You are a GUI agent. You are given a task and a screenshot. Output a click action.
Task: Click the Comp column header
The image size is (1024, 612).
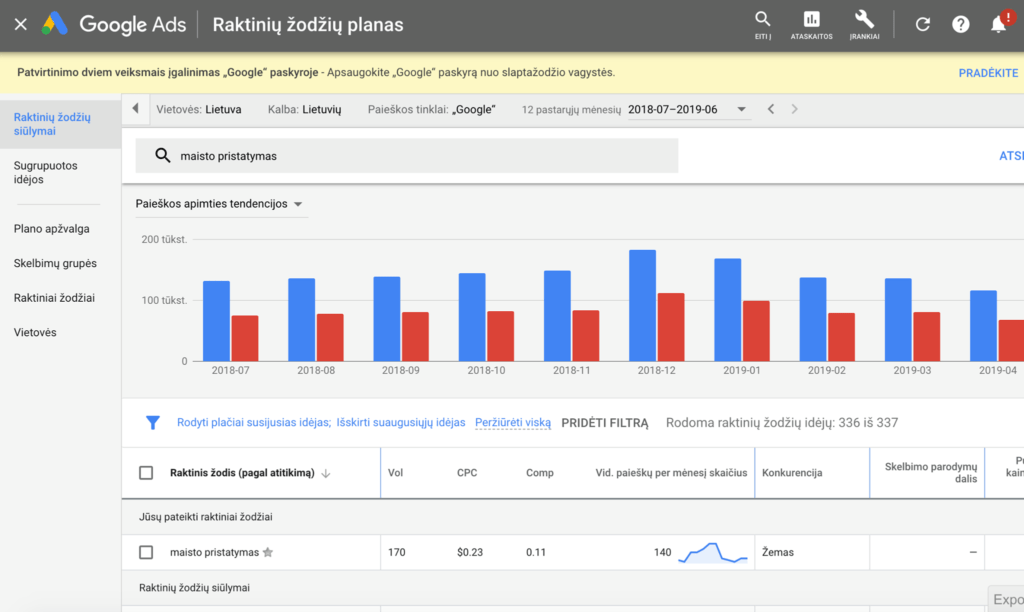[539, 473]
